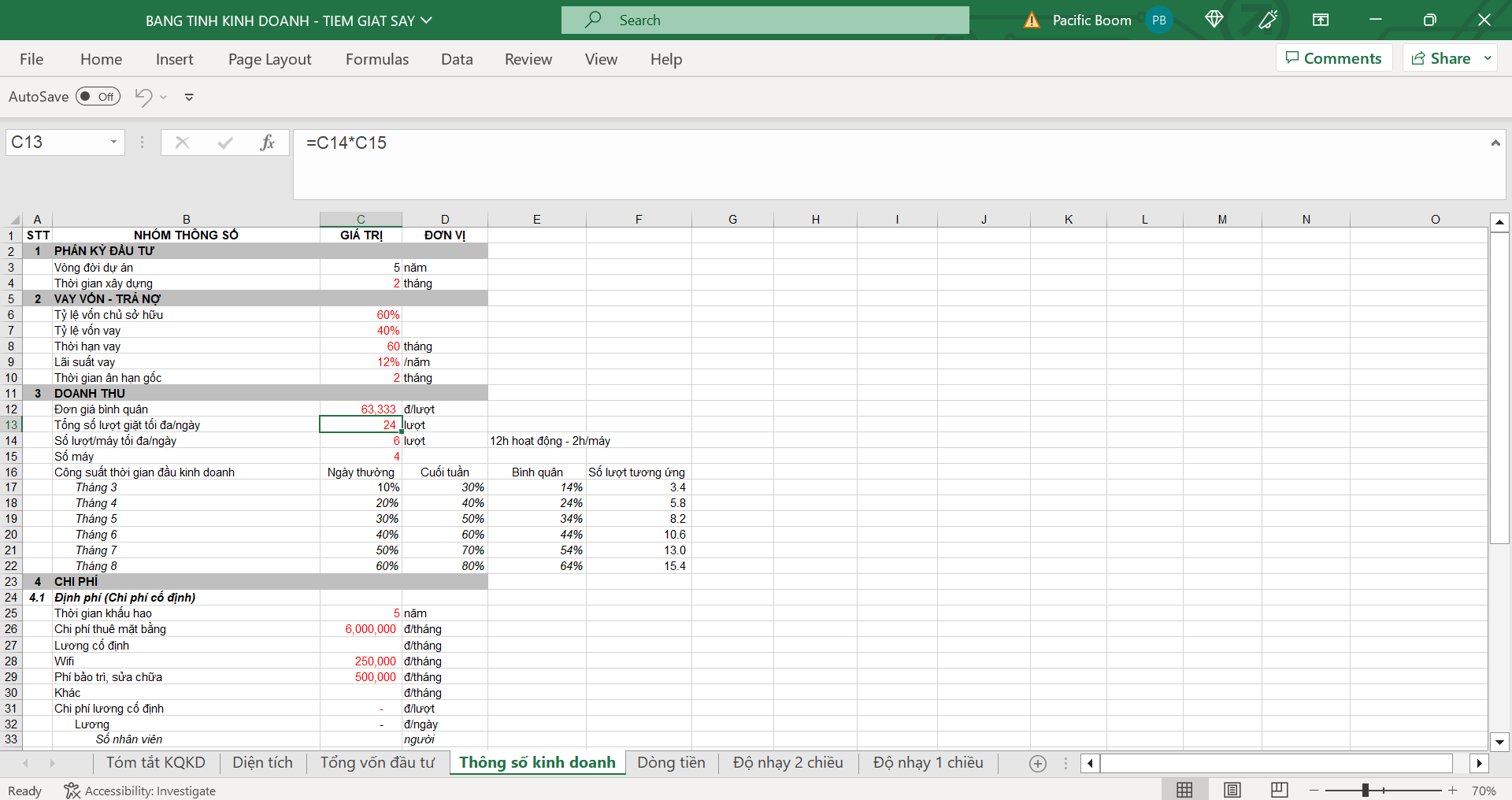Click the Normal view icon in status bar
This screenshot has width=1512, height=800.
pyautogui.click(x=1184, y=790)
